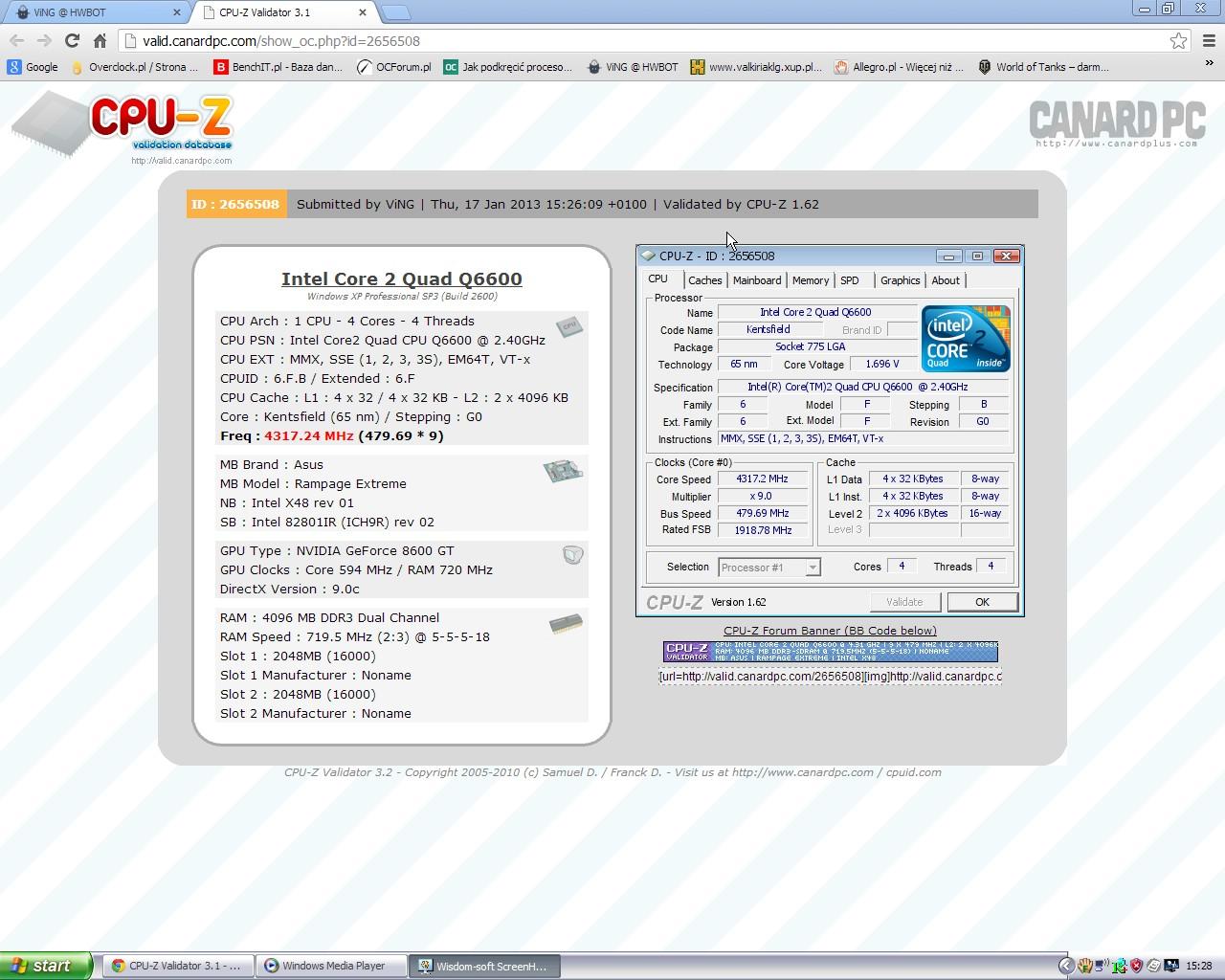Click the motherboard icon beside MB Brand
This screenshot has width=1225, height=980.
pos(563,471)
